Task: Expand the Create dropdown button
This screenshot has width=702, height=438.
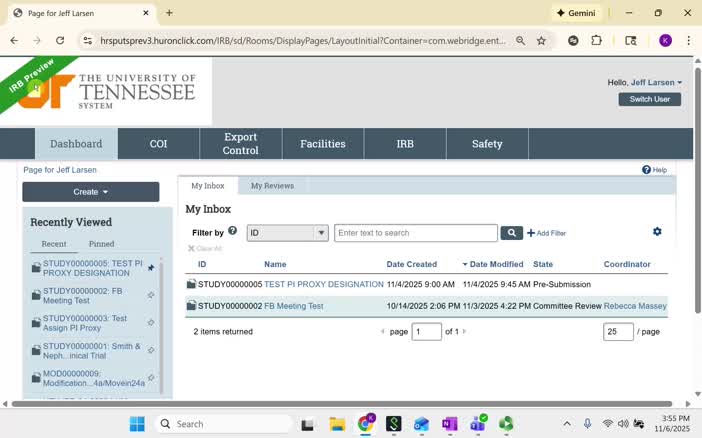Action: [91, 192]
